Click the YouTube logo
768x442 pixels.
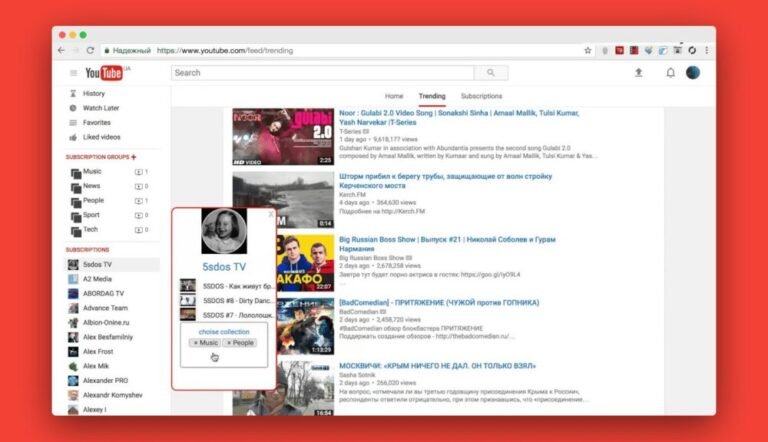tap(104, 73)
